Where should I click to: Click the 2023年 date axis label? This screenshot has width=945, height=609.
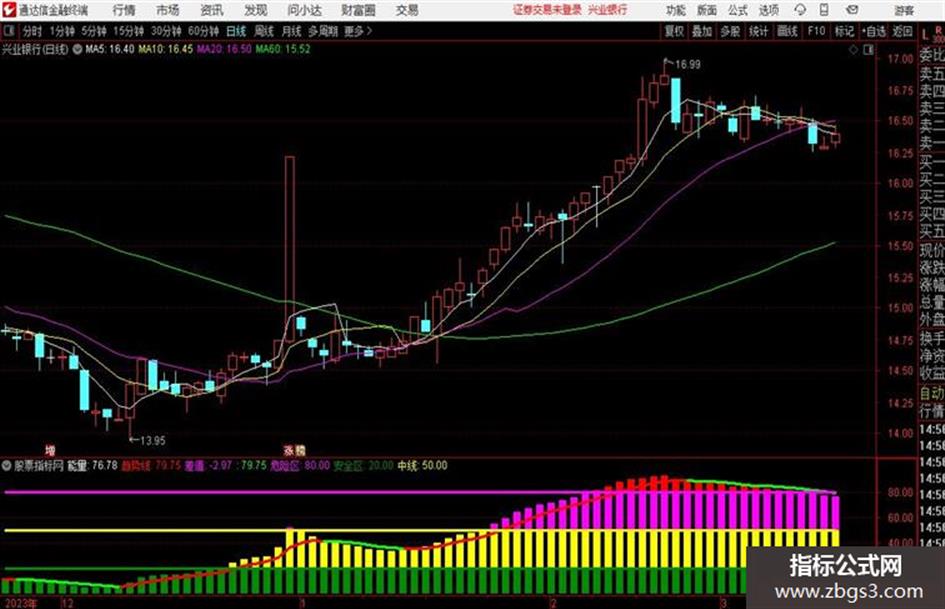(22, 603)
